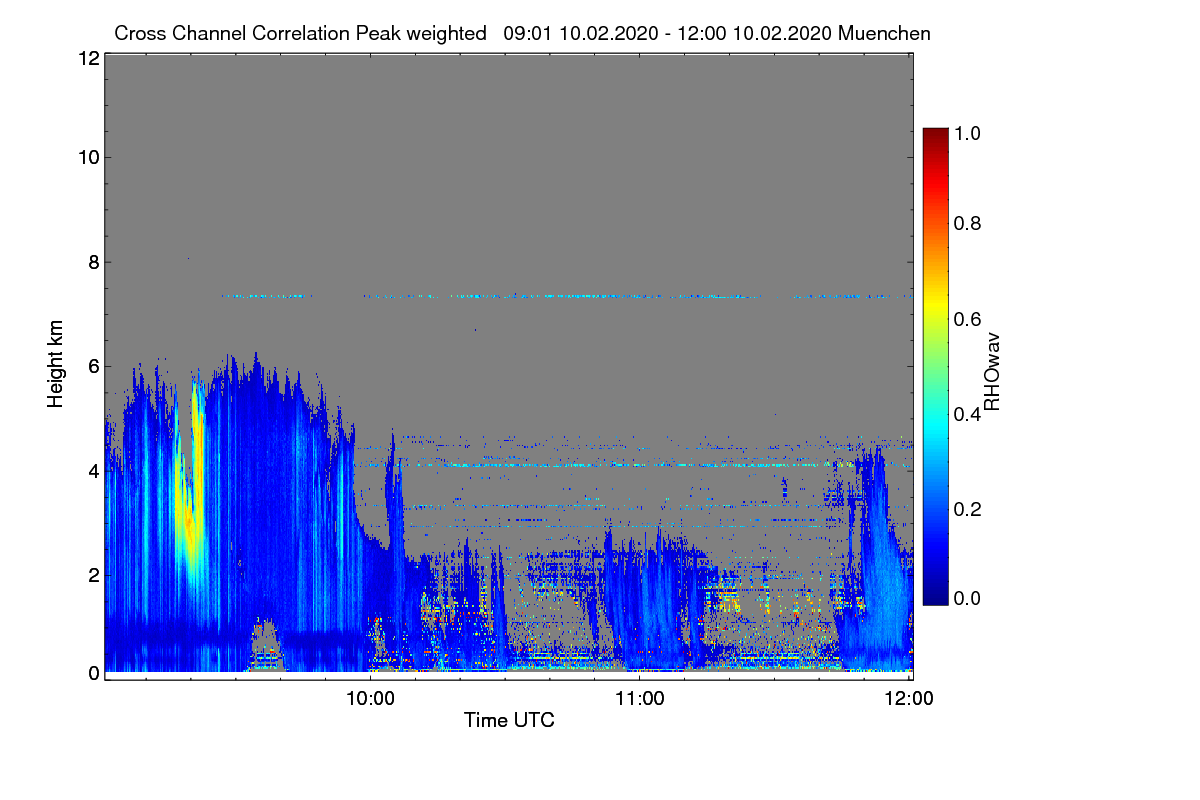Click the 10:00 time tick label

pyautogui.click(x=371, y=699)
